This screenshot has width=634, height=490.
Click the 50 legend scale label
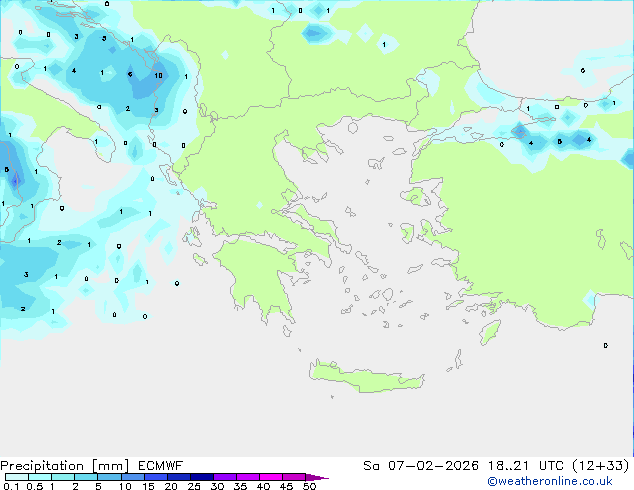tap(309, 486)
